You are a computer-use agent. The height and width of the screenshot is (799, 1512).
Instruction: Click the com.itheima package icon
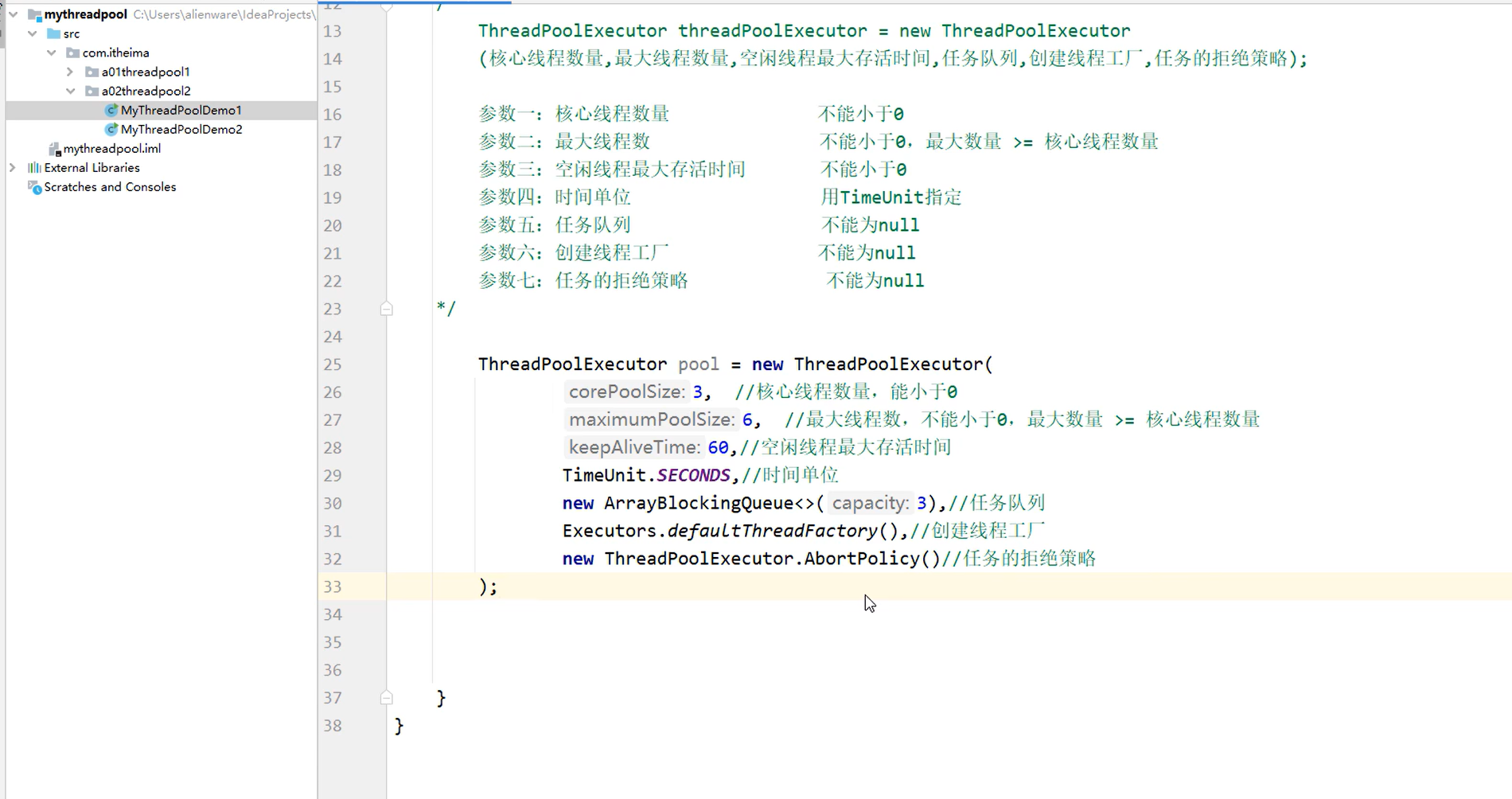pos(72,53)
